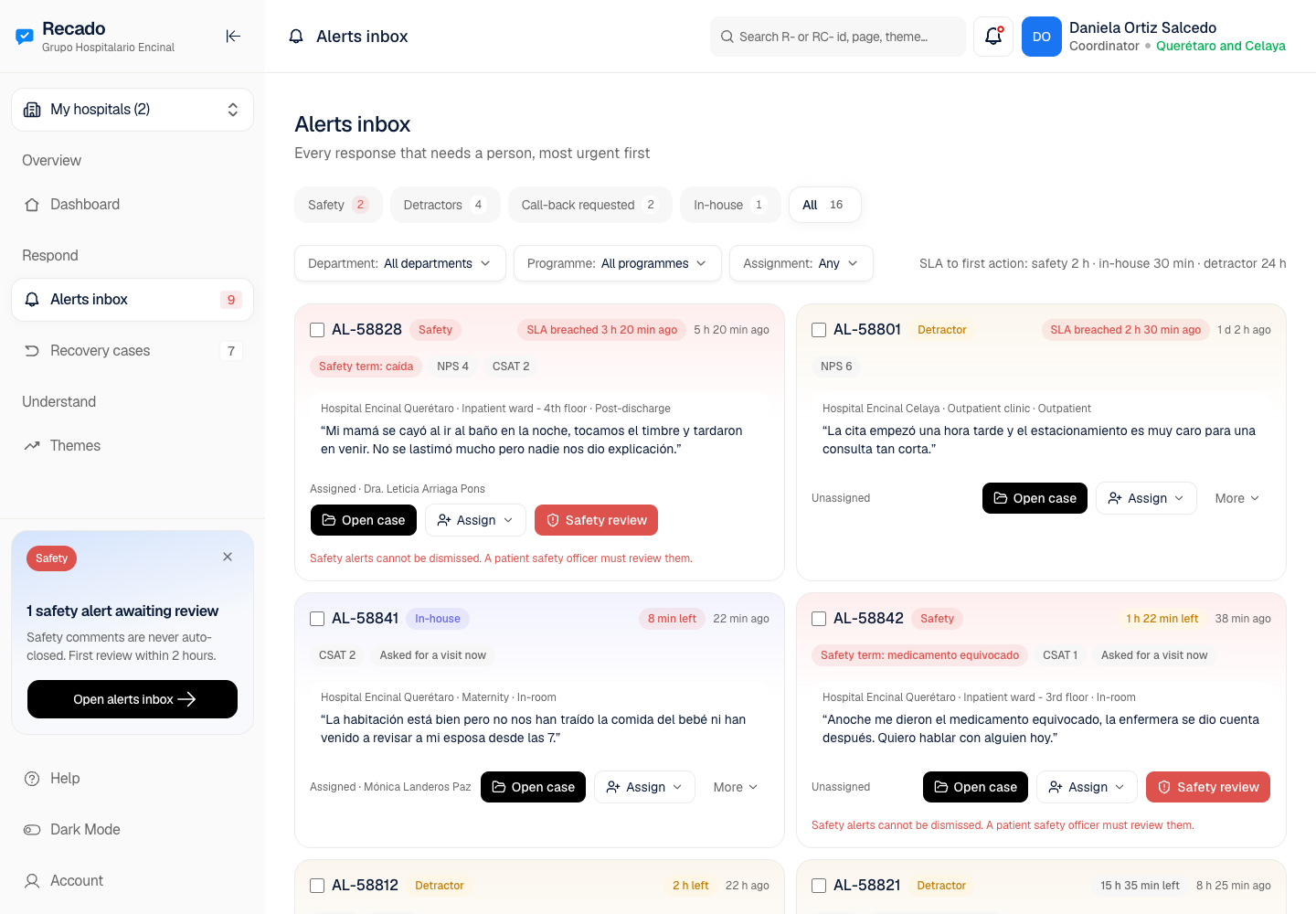The image size is (1316, 914).
Task: Check the AL-58812 alert checkbox
Action: coord(317,886)
